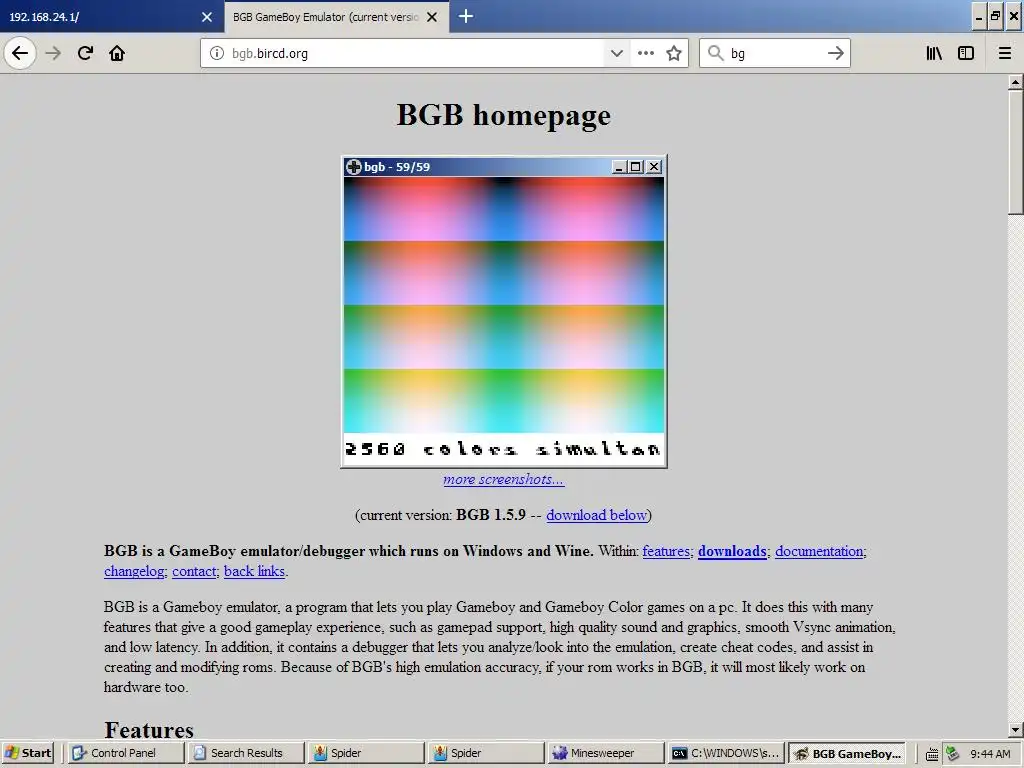Screen dimensions: 1024x768
Task: Open the 'more screenshots...' link
Action: click(x=504, y=479)
